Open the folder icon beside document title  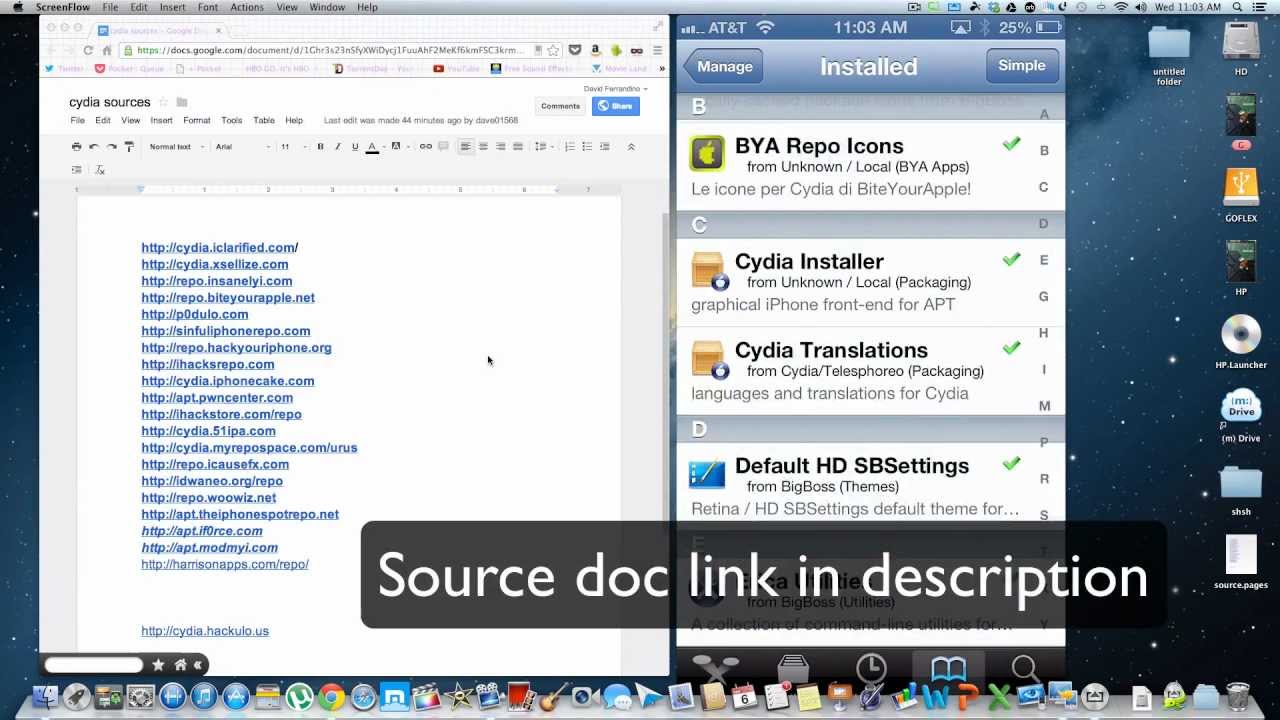(182, 102)
